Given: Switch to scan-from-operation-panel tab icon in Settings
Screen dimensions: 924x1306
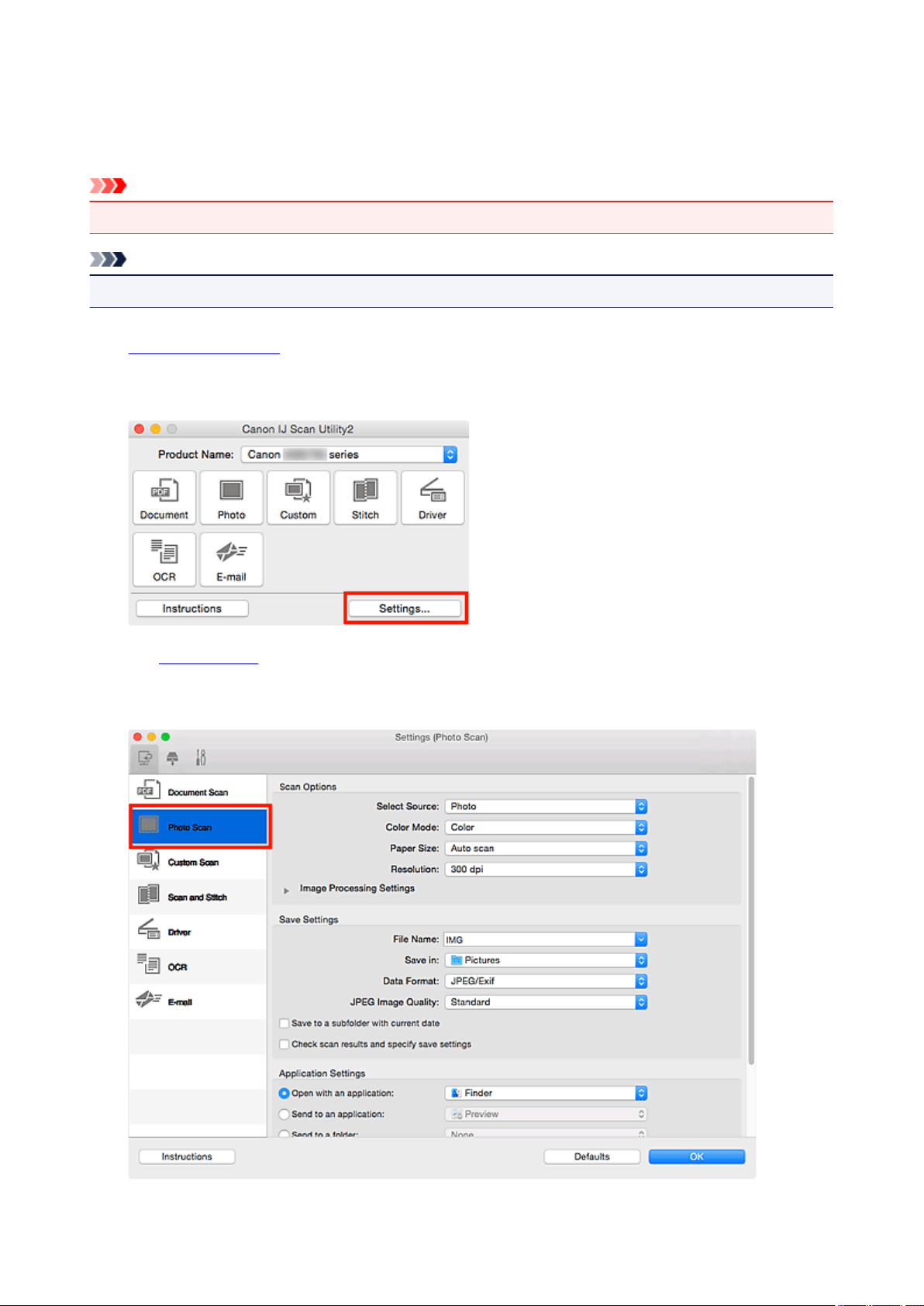Looking at the screenshot, I should click(x=173, y=758).
